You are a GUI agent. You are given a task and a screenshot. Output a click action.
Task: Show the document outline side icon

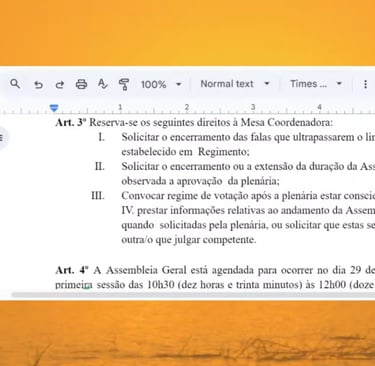tap(2, 137)
